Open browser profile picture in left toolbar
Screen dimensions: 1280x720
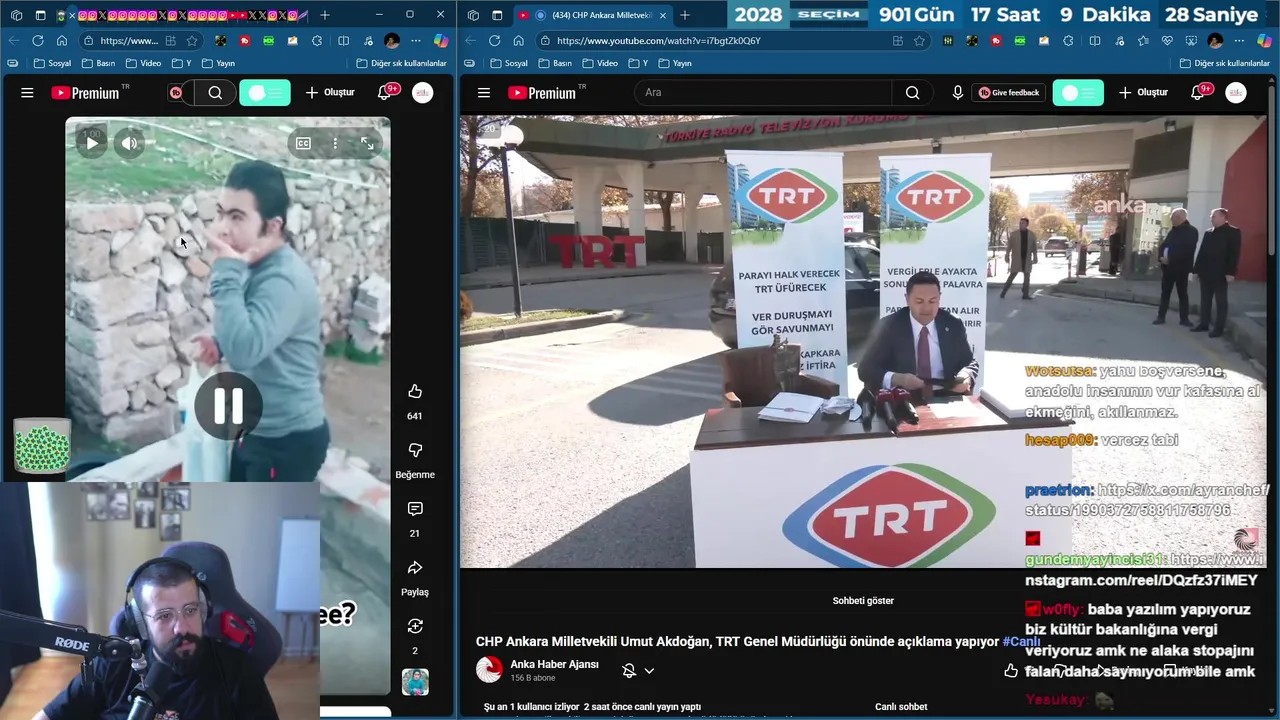[392, 41]
